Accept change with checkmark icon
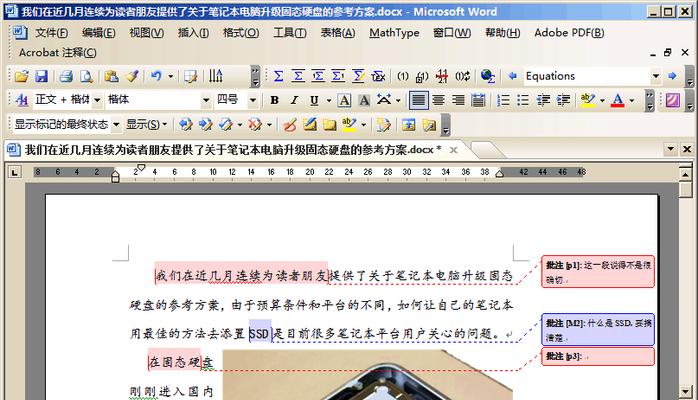 click(x=226, y=125)
